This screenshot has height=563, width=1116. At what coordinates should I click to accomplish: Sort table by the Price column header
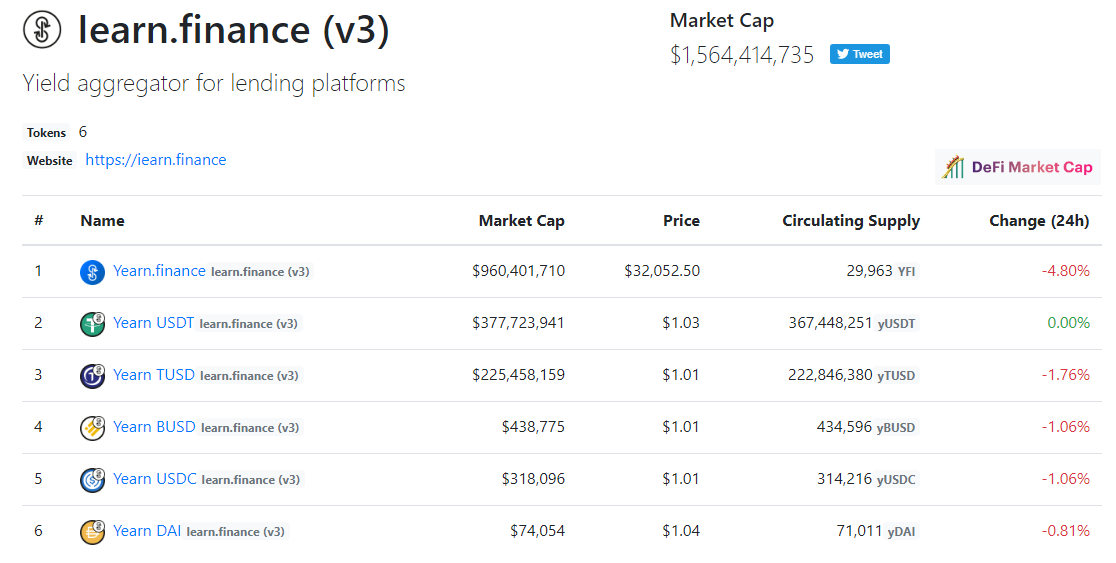(x=681, y=221)
